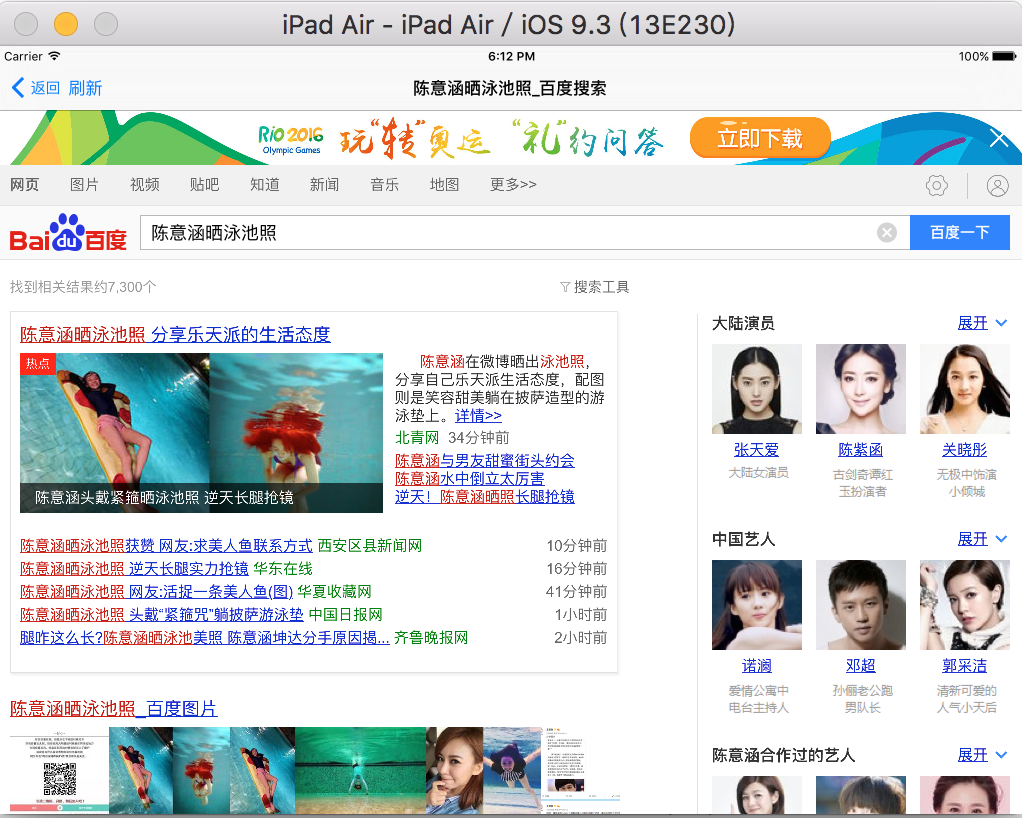Click the 诺澜 name link

click(x=757, y=665)
